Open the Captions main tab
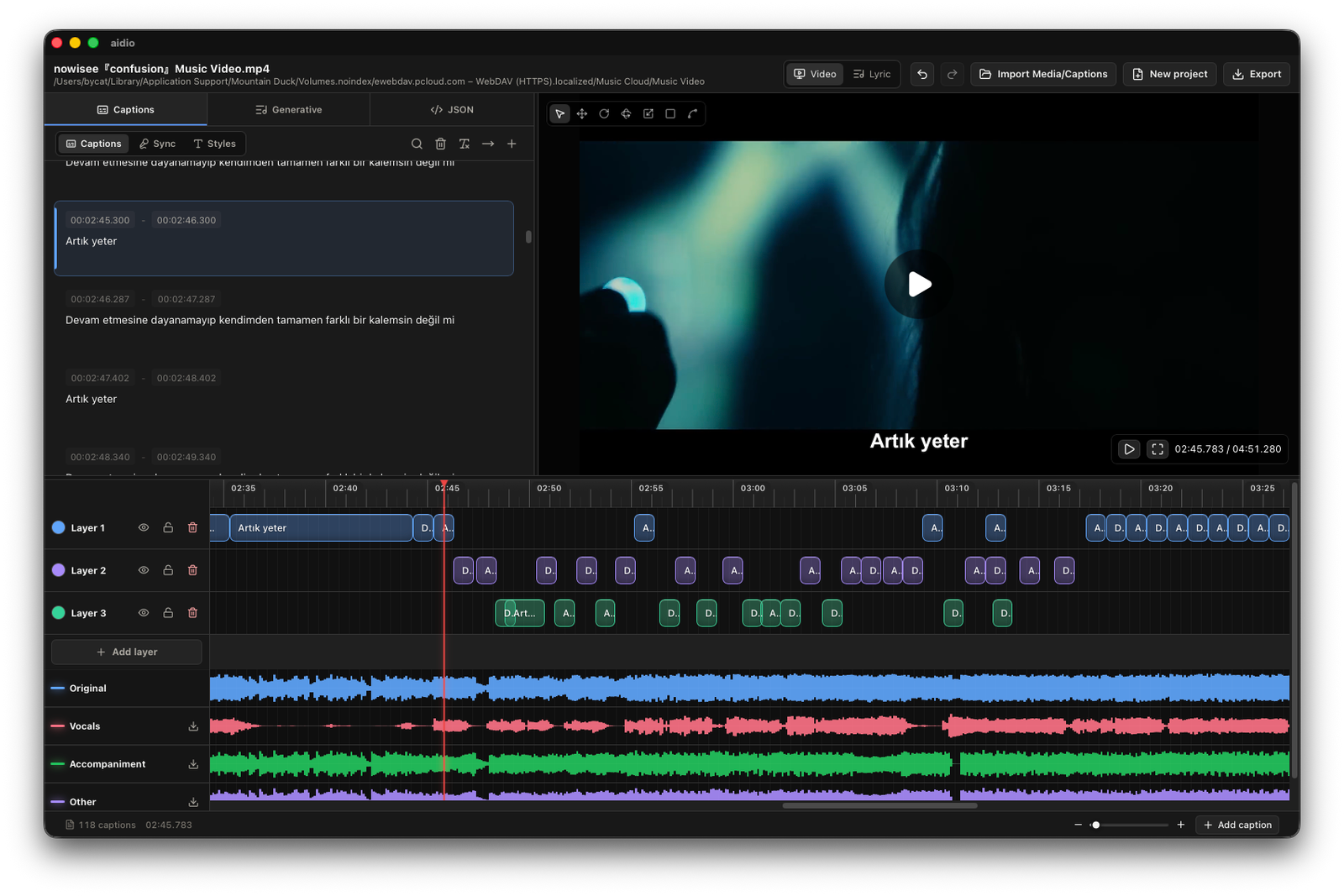The width and height of the screenshot is (1344, 896). click(126, 110)
